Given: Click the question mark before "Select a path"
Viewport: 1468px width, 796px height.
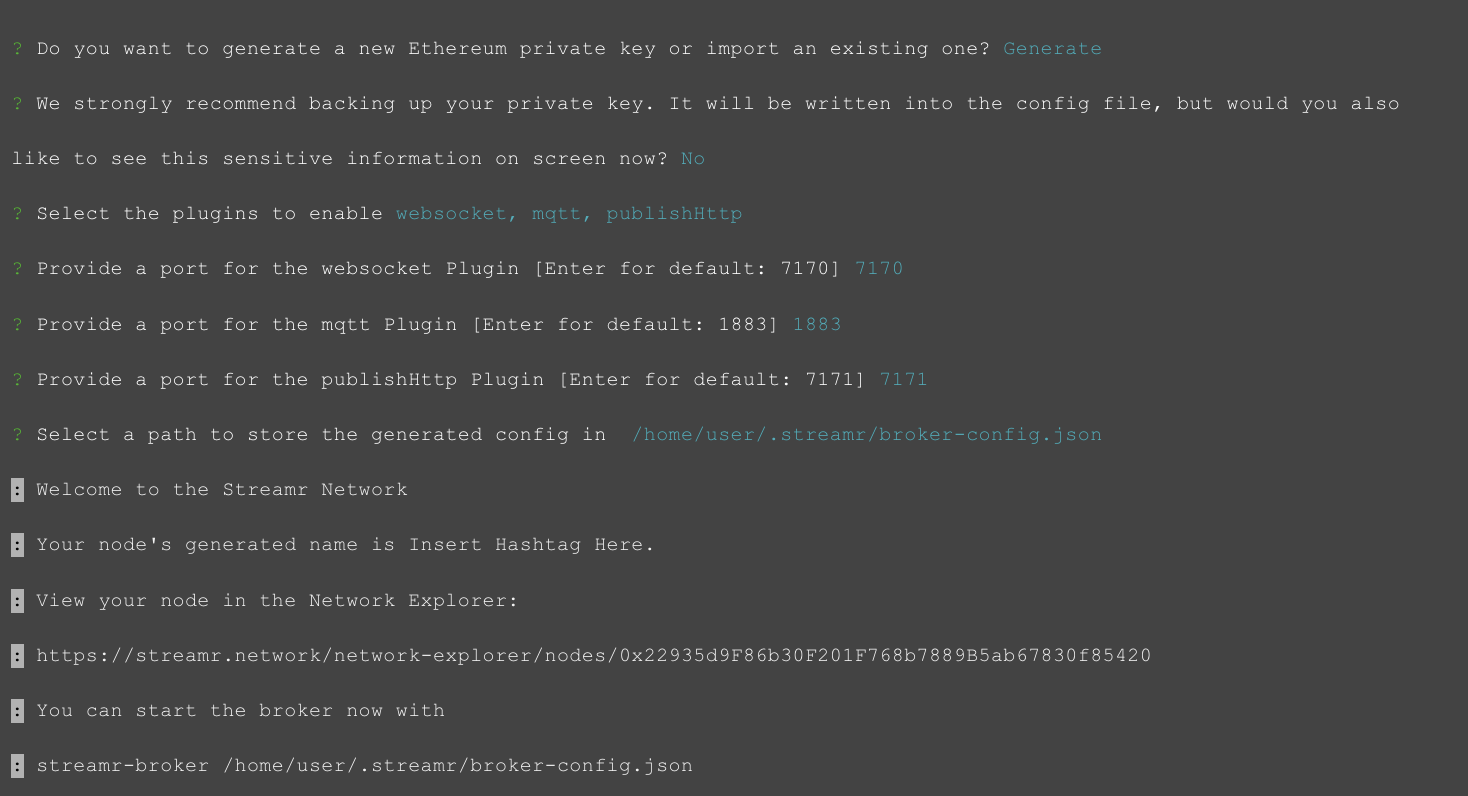Looking at the screenshot, I should (x=17, y=435).
